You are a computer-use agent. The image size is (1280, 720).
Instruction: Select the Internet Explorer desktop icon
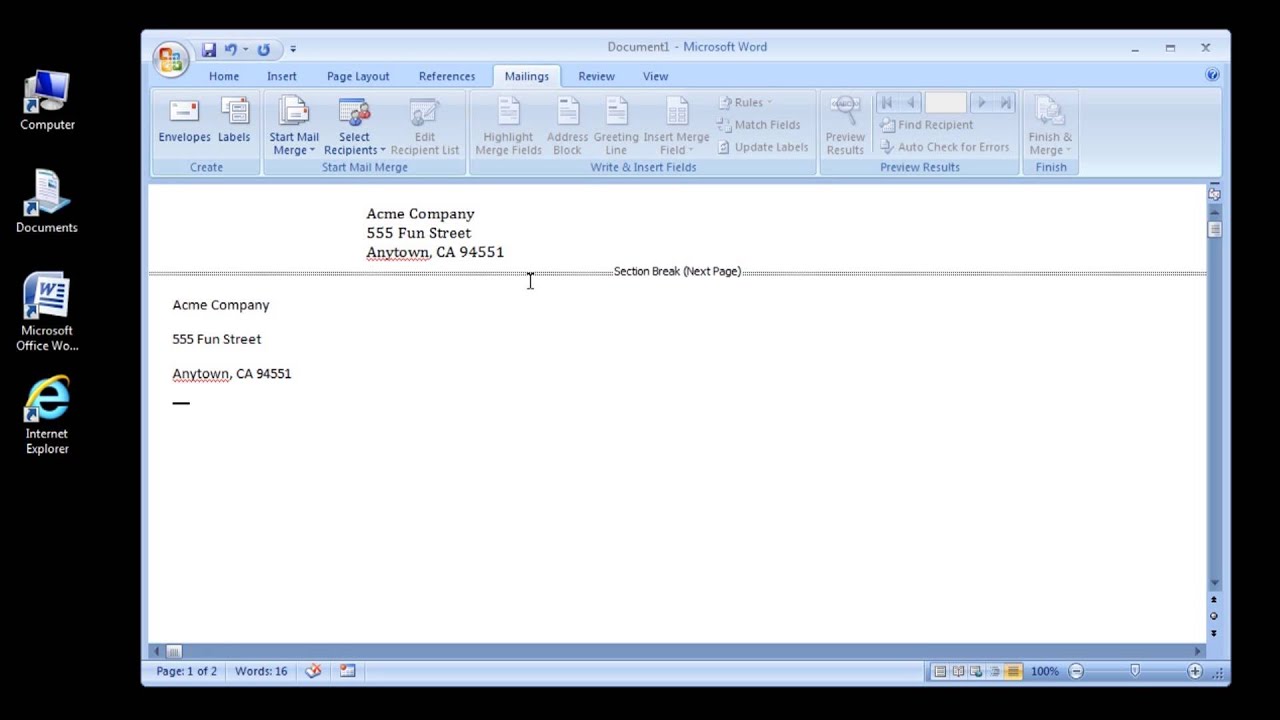point(47,416)
